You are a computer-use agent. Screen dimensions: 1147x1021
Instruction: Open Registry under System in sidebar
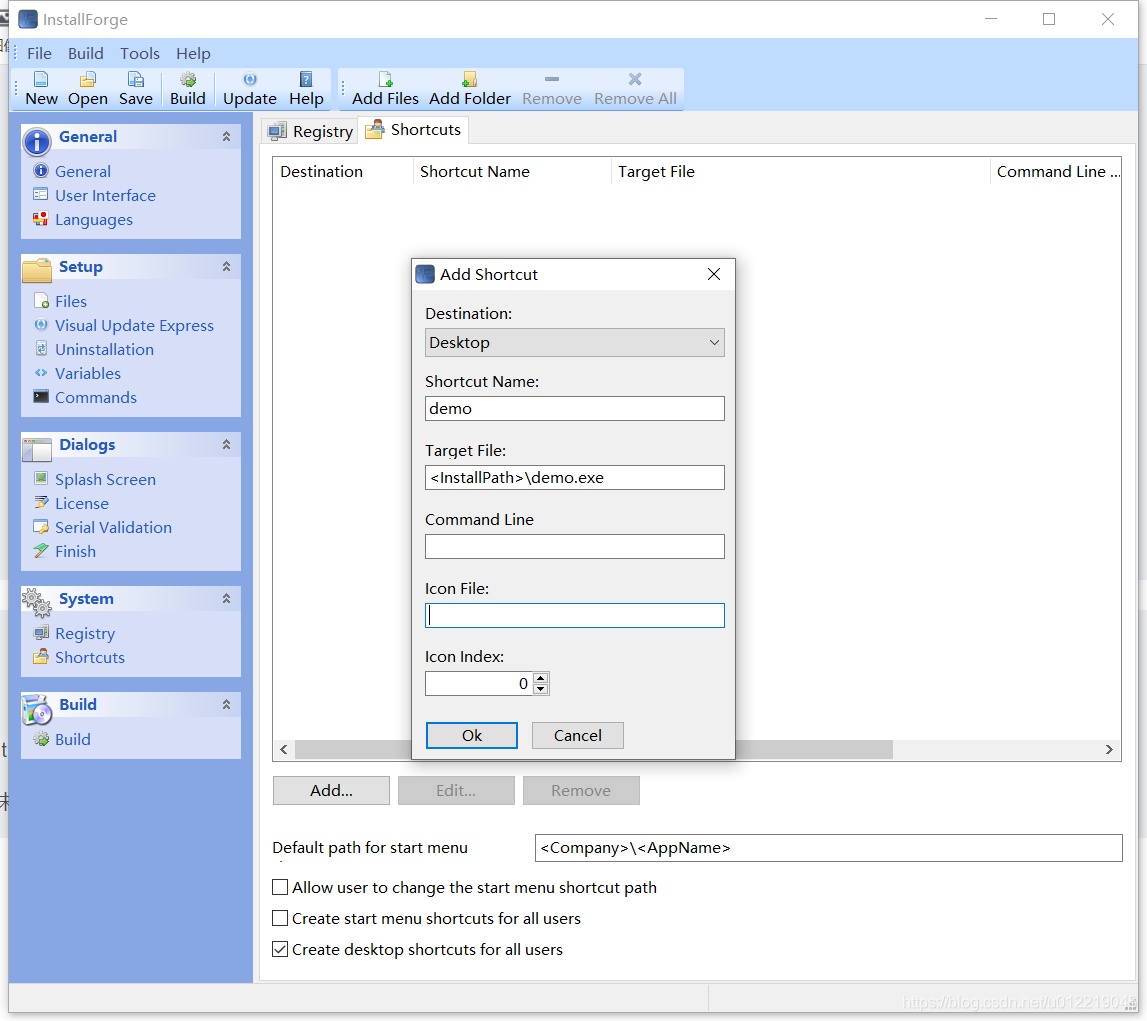point(85,633)
